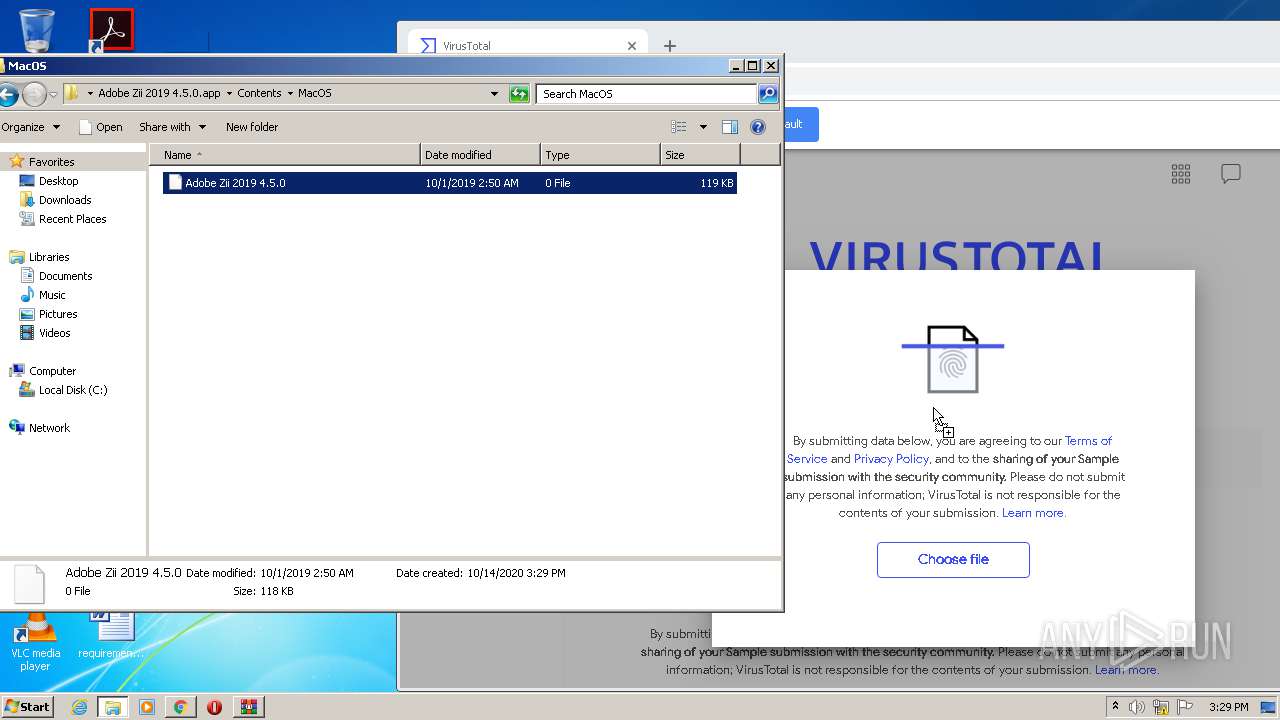This screenshot has width=1280, height=720.
Task: Open Explorer help with the question mark icon
Action: point(758,127)
